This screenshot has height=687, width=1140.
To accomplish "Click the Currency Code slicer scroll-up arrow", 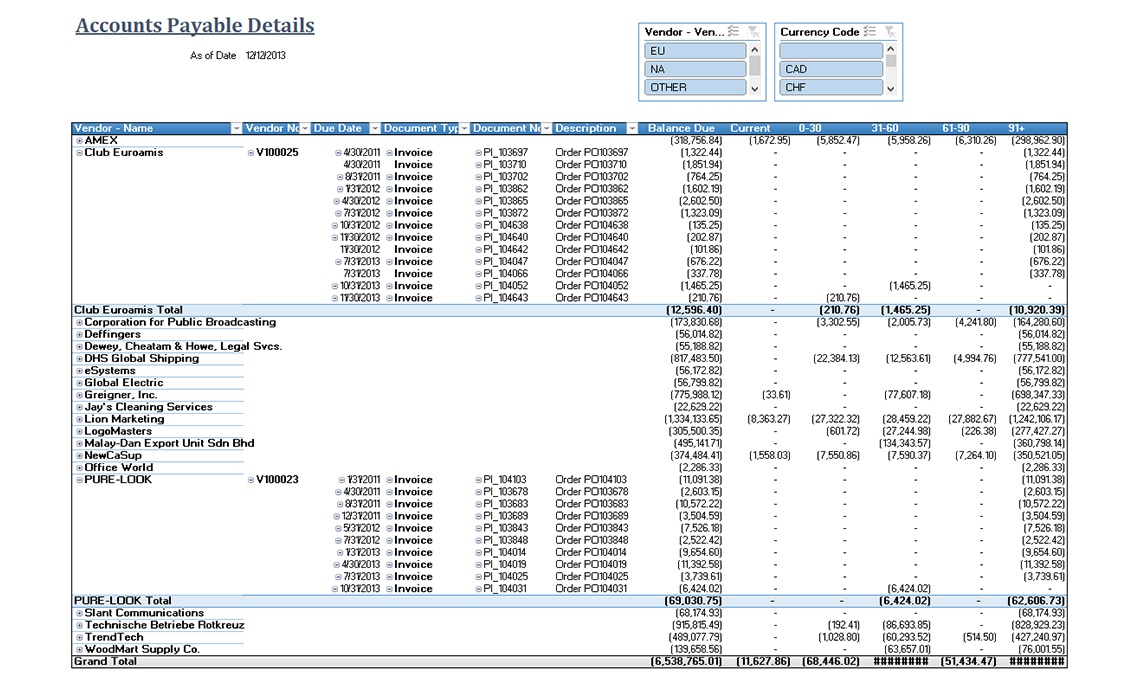I will pyautogui.click(x=891, y=49).
